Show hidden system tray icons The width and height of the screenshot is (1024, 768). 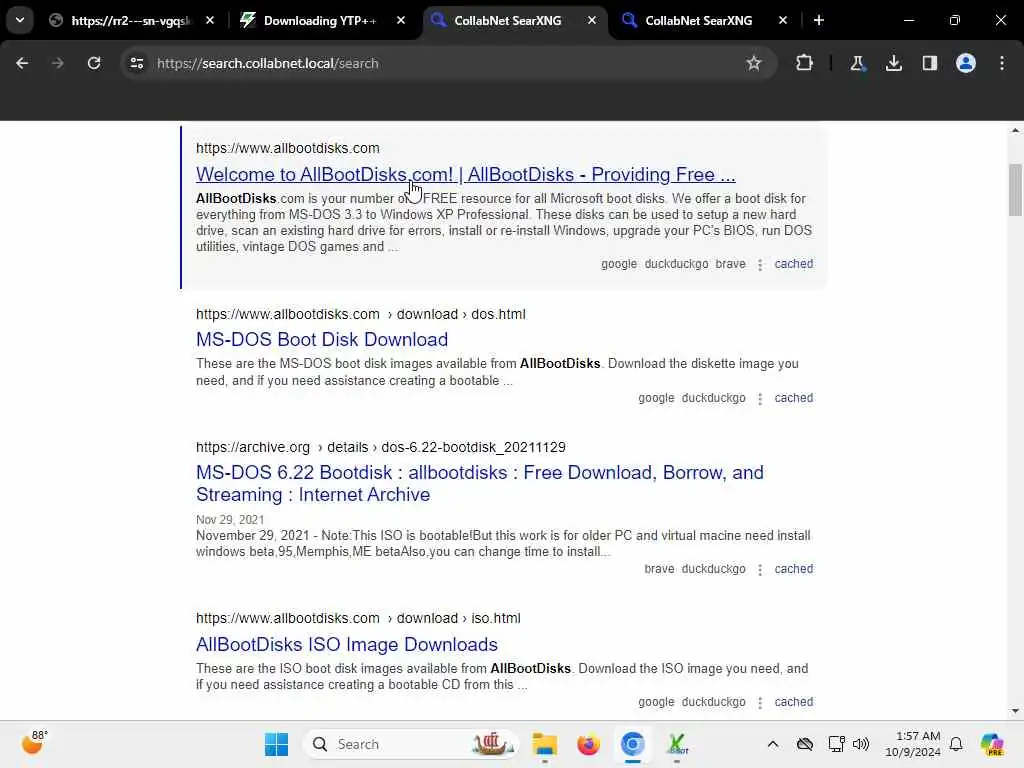(773, 744)
